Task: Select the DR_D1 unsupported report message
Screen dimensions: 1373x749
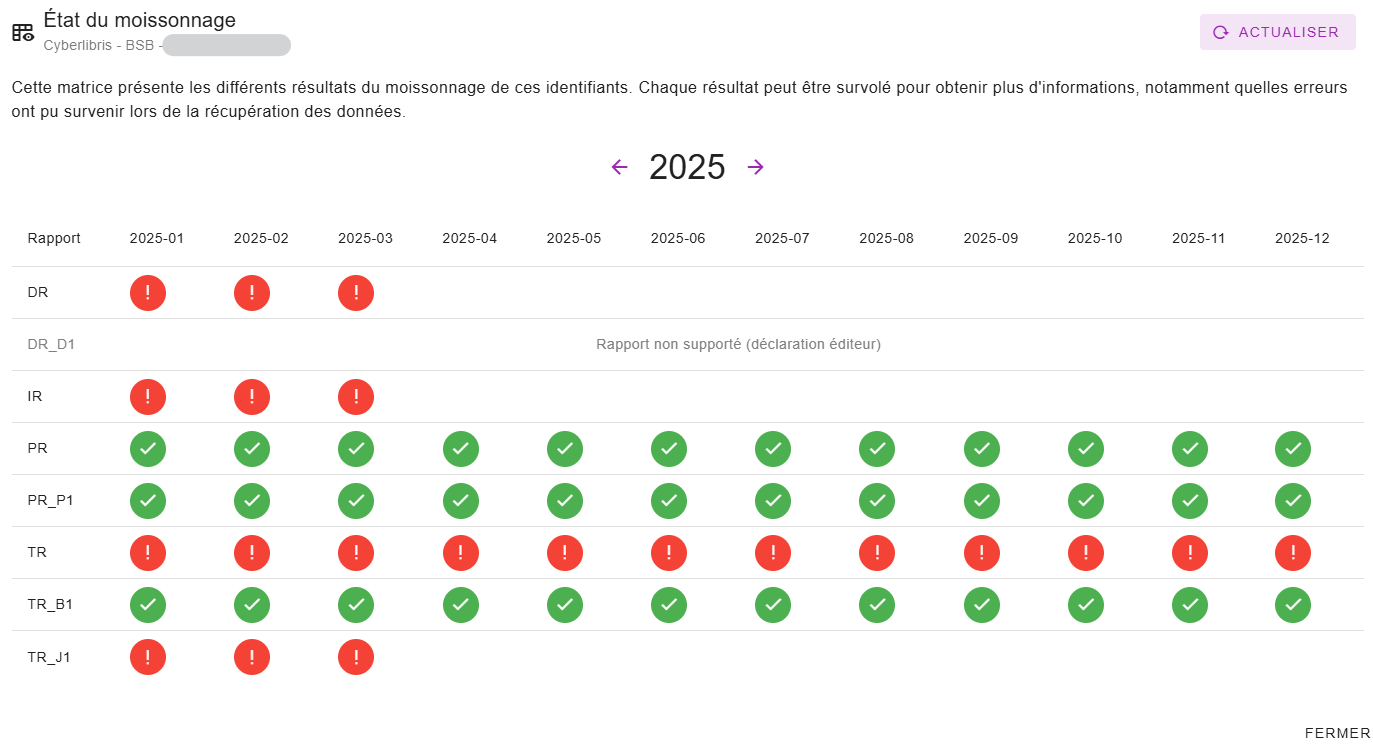Action: tap(737, 344)
